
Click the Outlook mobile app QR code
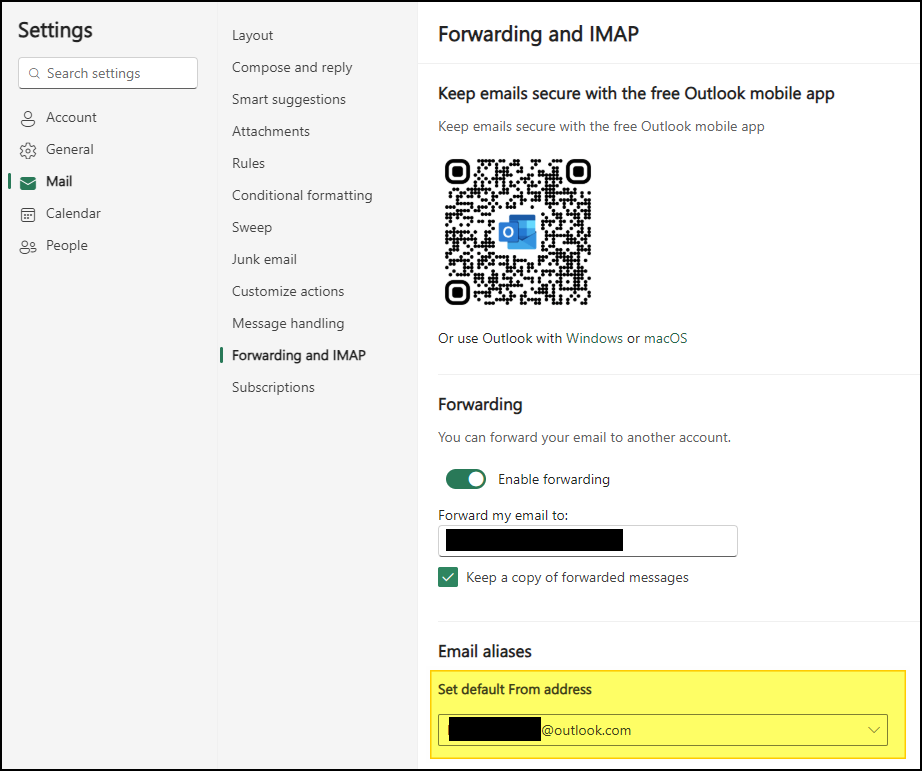[x=517, y=232]
